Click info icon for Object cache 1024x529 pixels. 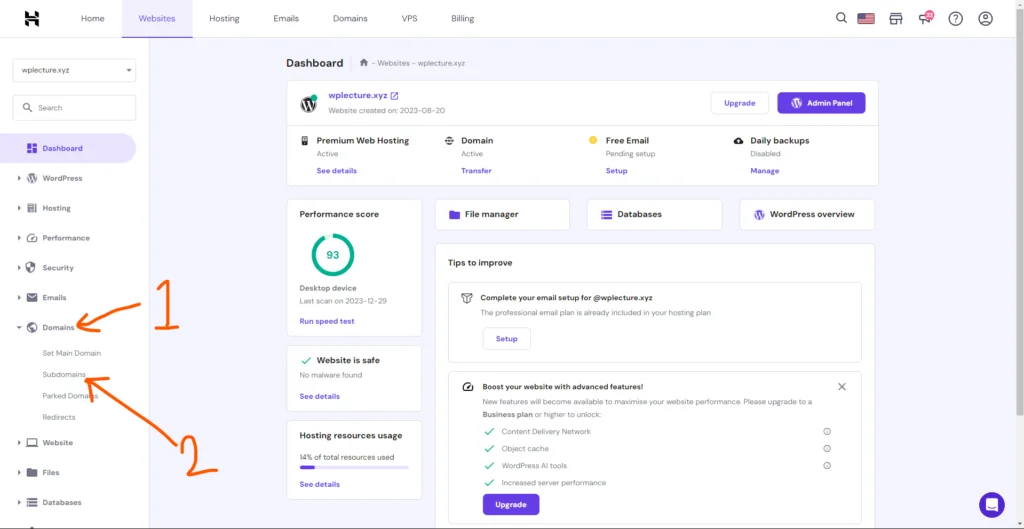[x=827, y=449]
